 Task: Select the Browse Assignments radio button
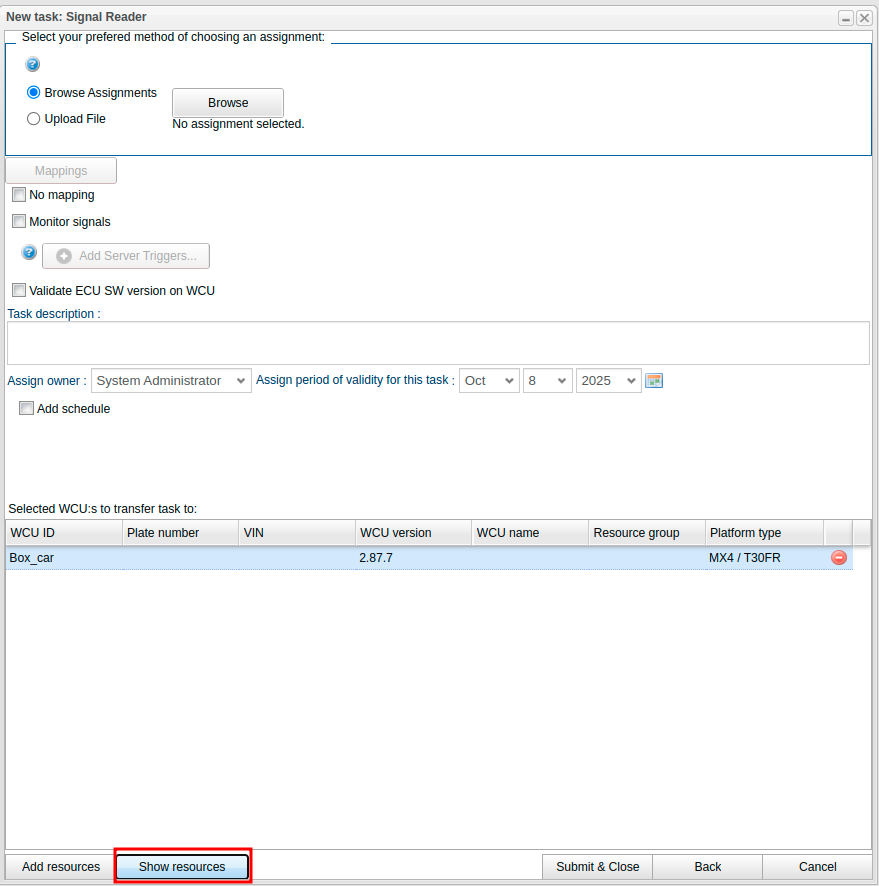[34, 93]
